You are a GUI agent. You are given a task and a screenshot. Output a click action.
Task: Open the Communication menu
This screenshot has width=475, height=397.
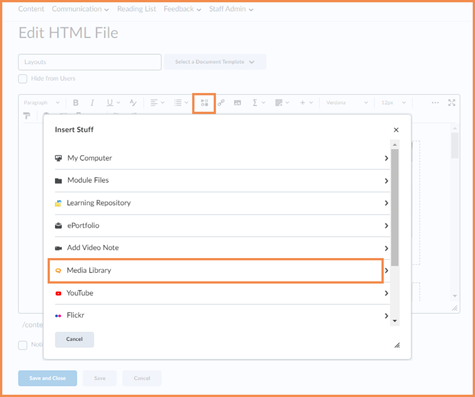point(80,9)
